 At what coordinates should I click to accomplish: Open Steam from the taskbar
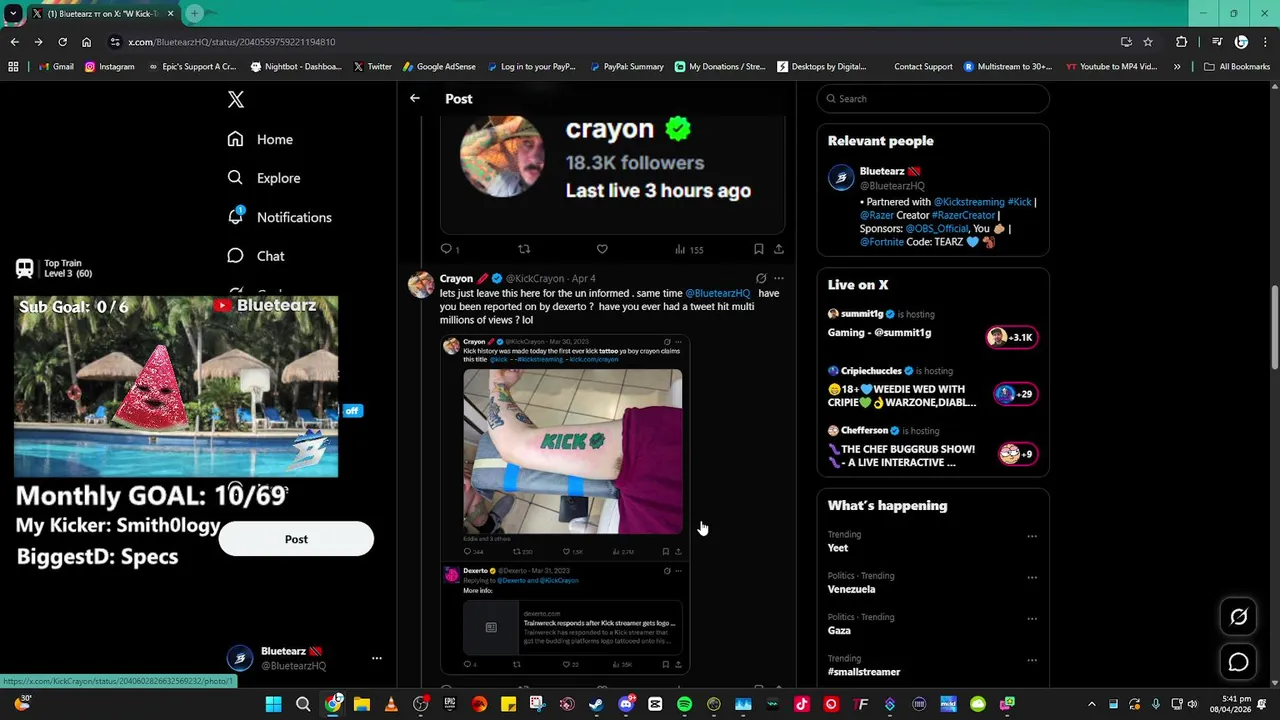596,704
